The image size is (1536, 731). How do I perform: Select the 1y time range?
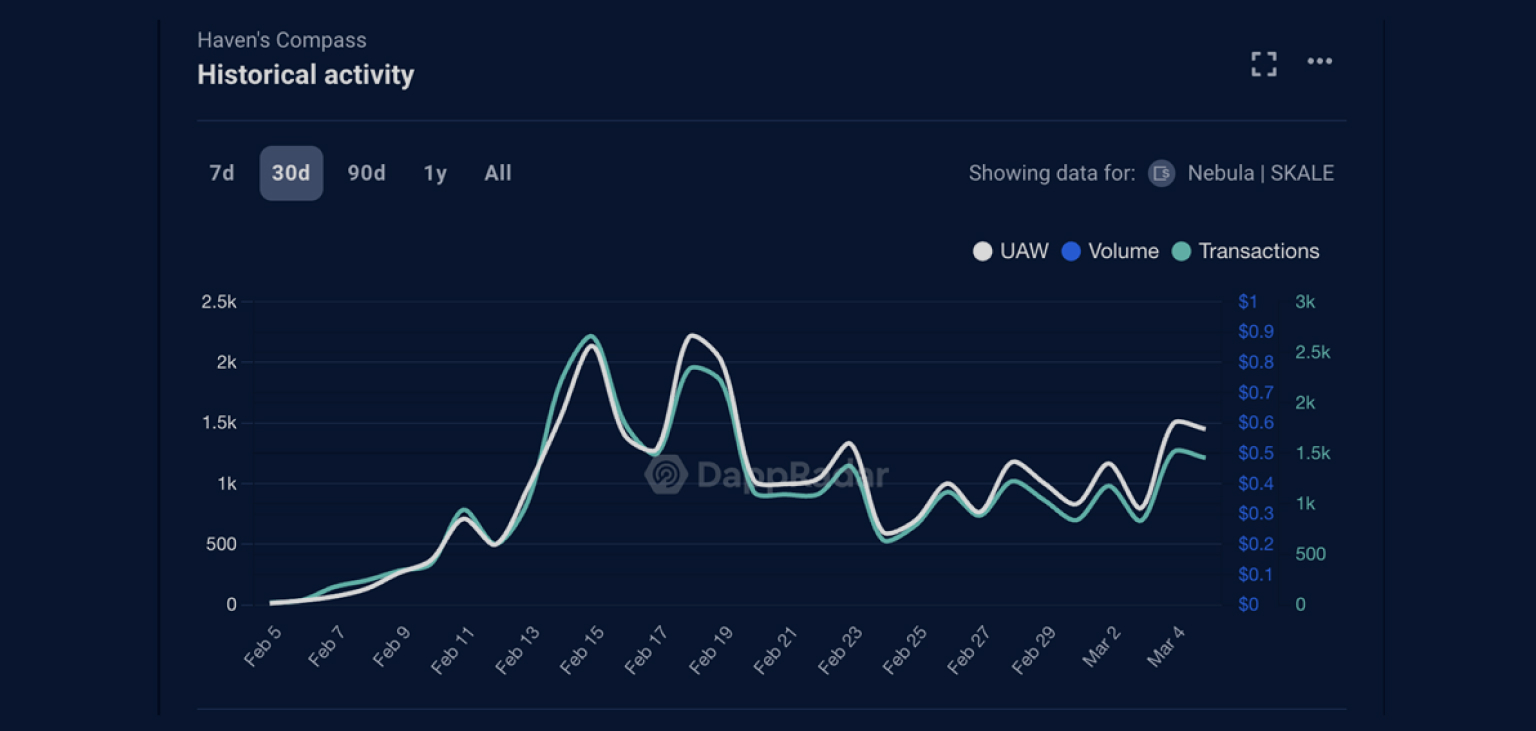tap(435, 173)
